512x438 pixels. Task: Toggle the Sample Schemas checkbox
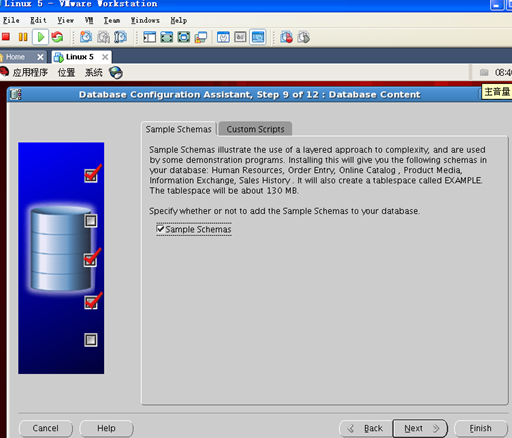(x=160, y=229)
